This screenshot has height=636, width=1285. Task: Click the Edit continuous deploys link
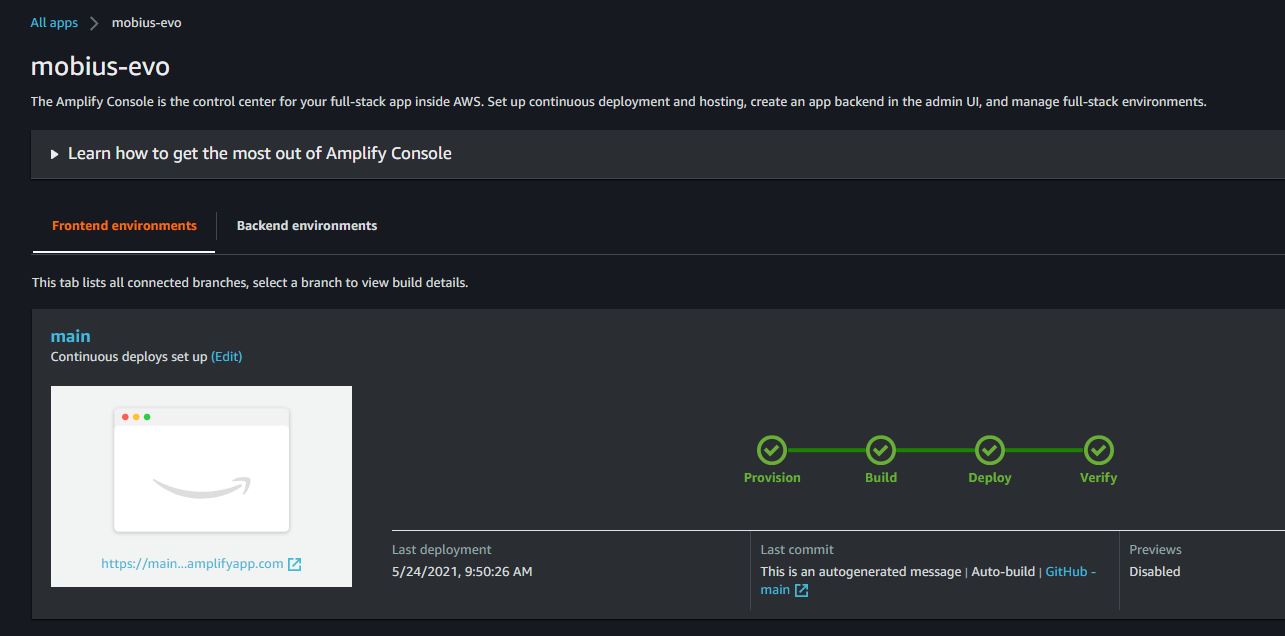pos(227,357)
